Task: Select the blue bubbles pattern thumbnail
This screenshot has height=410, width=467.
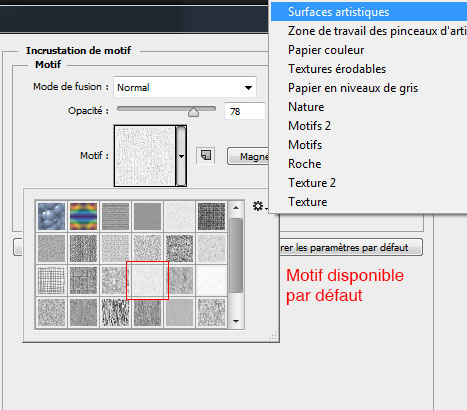Action: (51, 217)
